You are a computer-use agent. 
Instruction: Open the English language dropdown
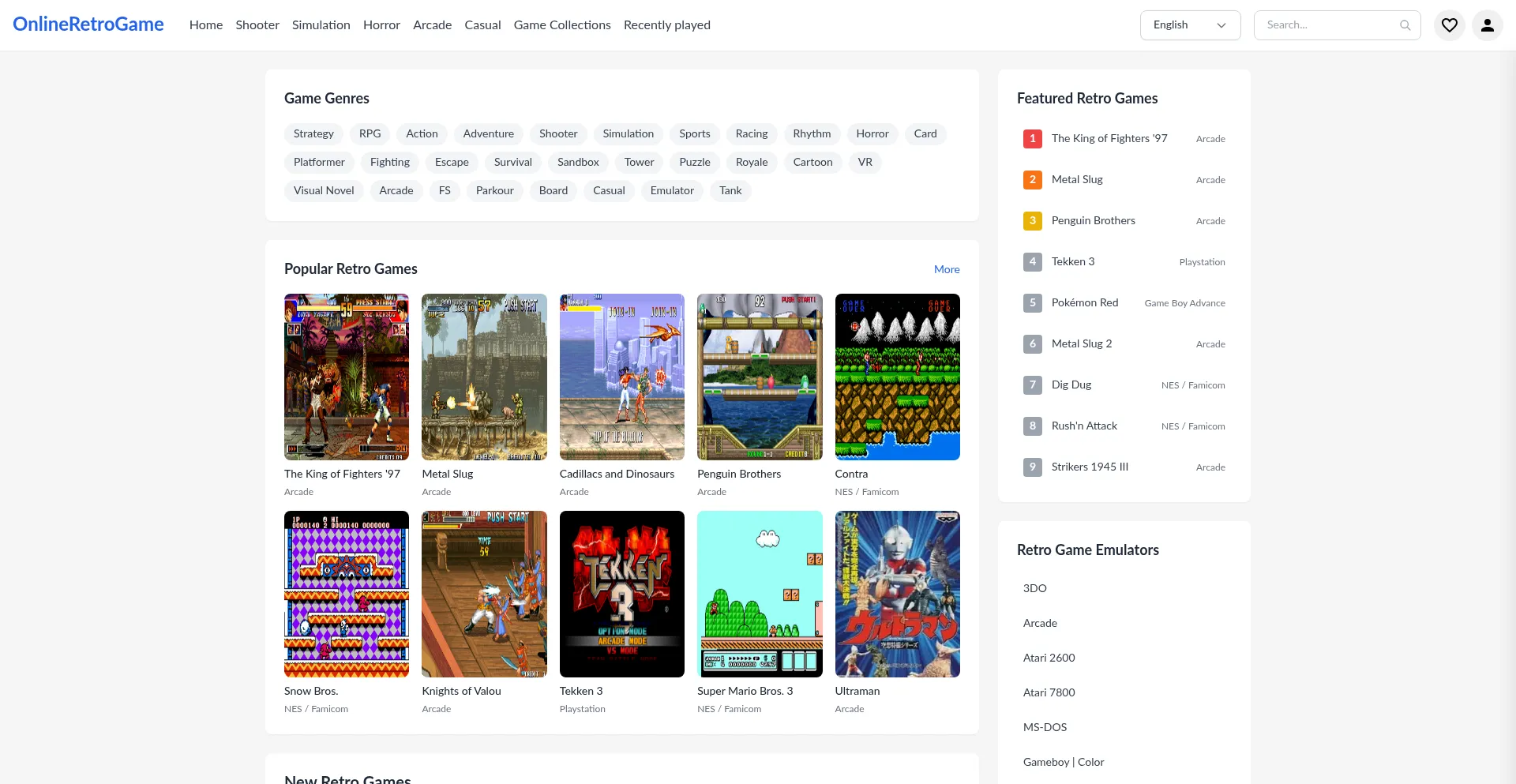(1190, 25)
